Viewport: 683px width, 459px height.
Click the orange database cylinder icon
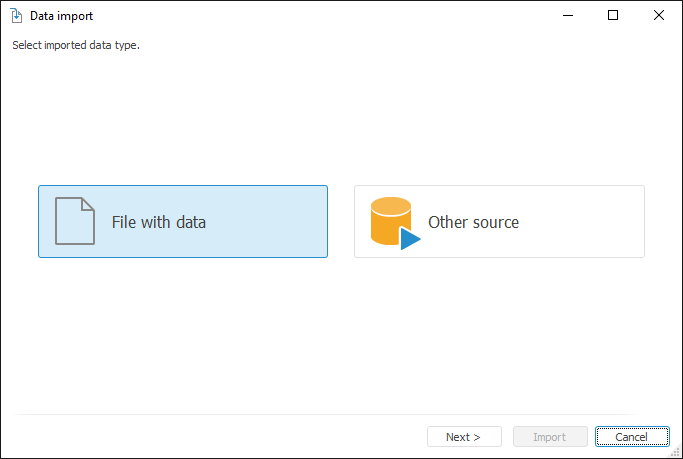coord(388,219)
